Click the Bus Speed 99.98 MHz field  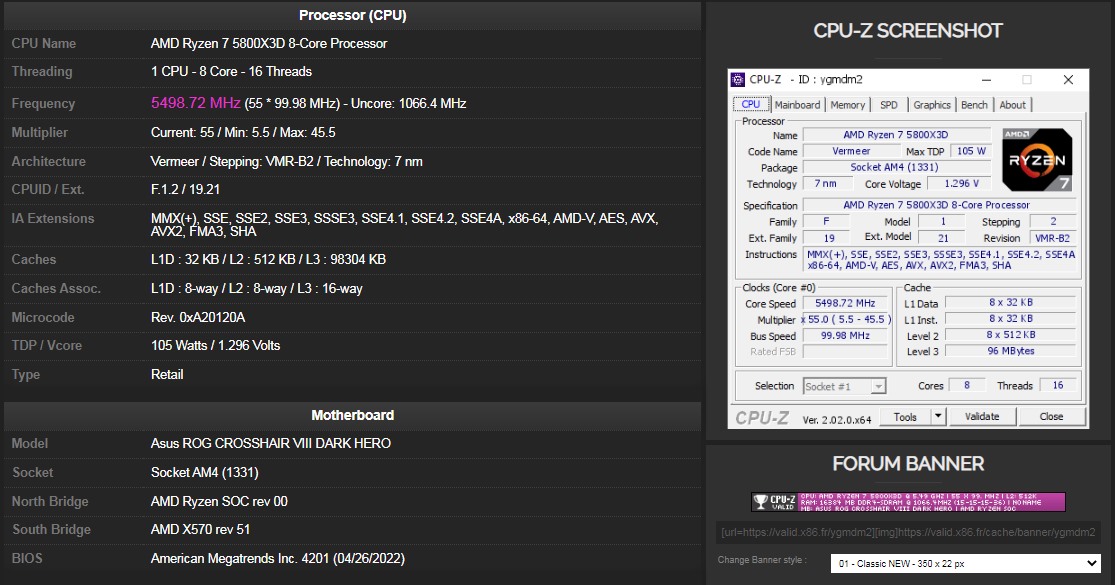(x=845, y=336)
